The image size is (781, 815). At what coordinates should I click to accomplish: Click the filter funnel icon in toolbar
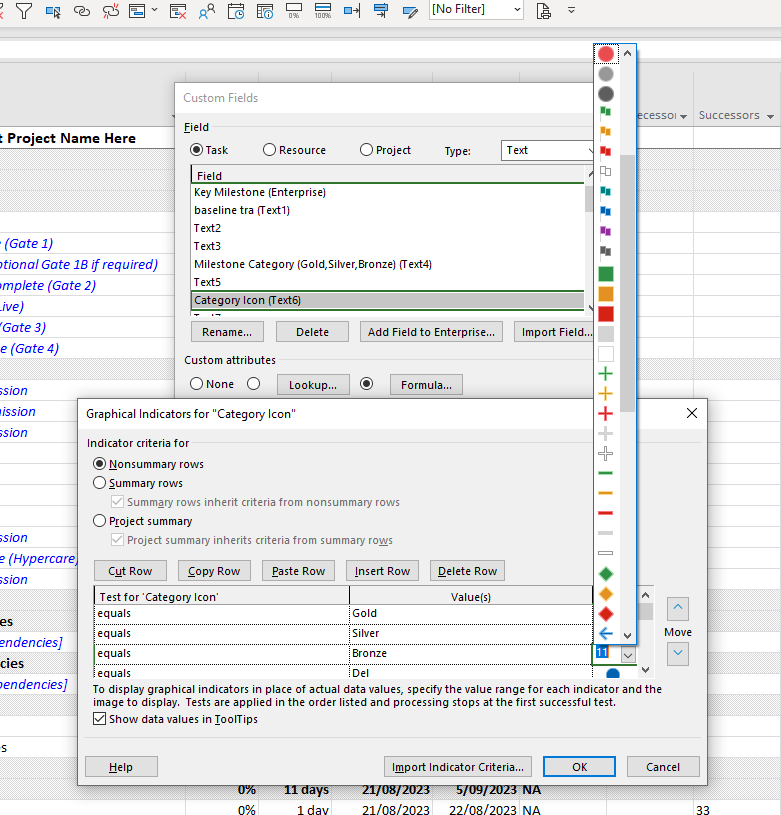[x=24, y=11]
